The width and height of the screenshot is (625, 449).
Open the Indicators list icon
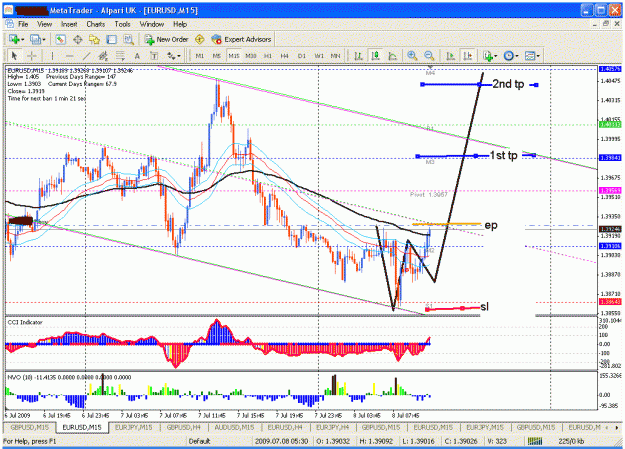[487, 56]
